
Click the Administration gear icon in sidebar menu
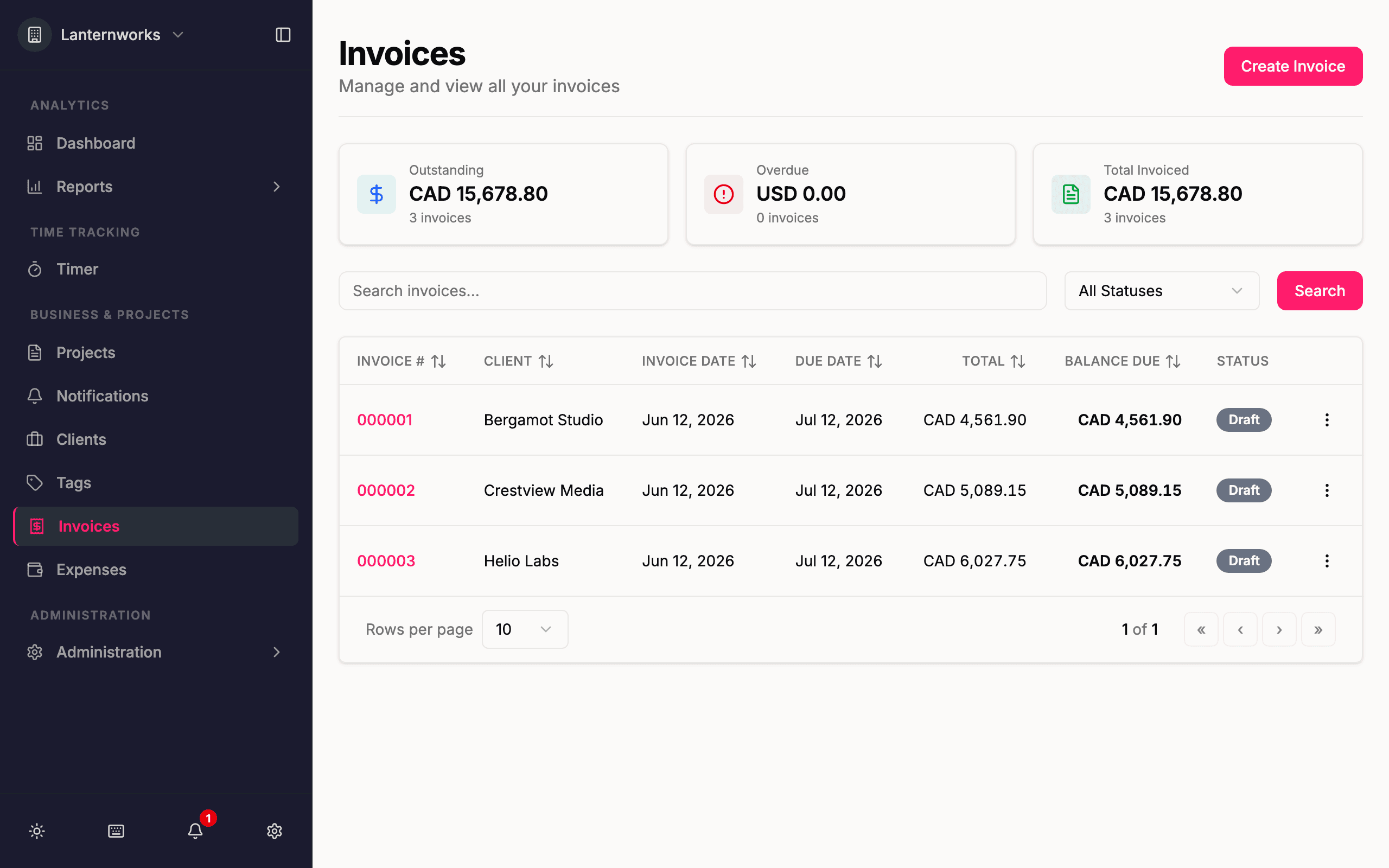click(34, 652)
